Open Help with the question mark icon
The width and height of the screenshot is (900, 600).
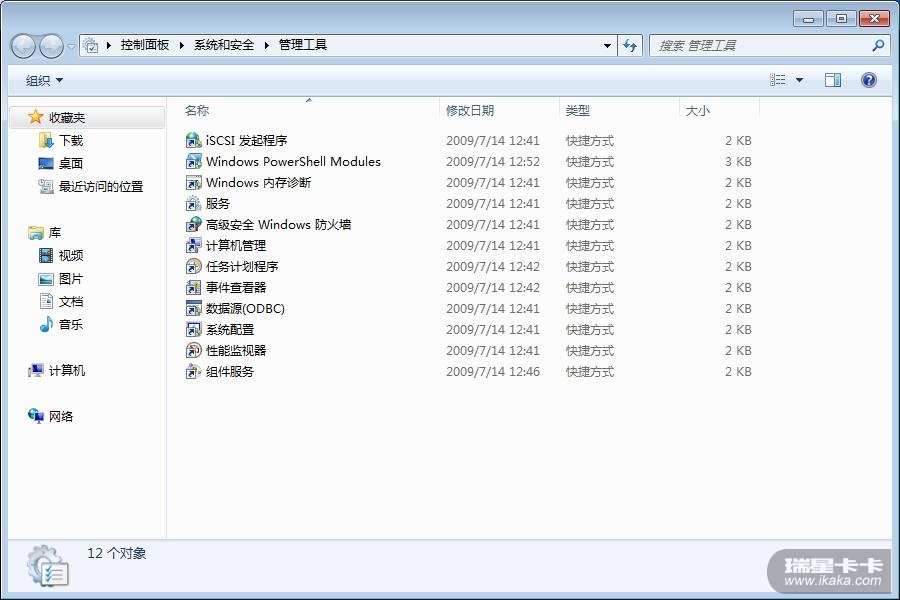(x=869, y=80)
